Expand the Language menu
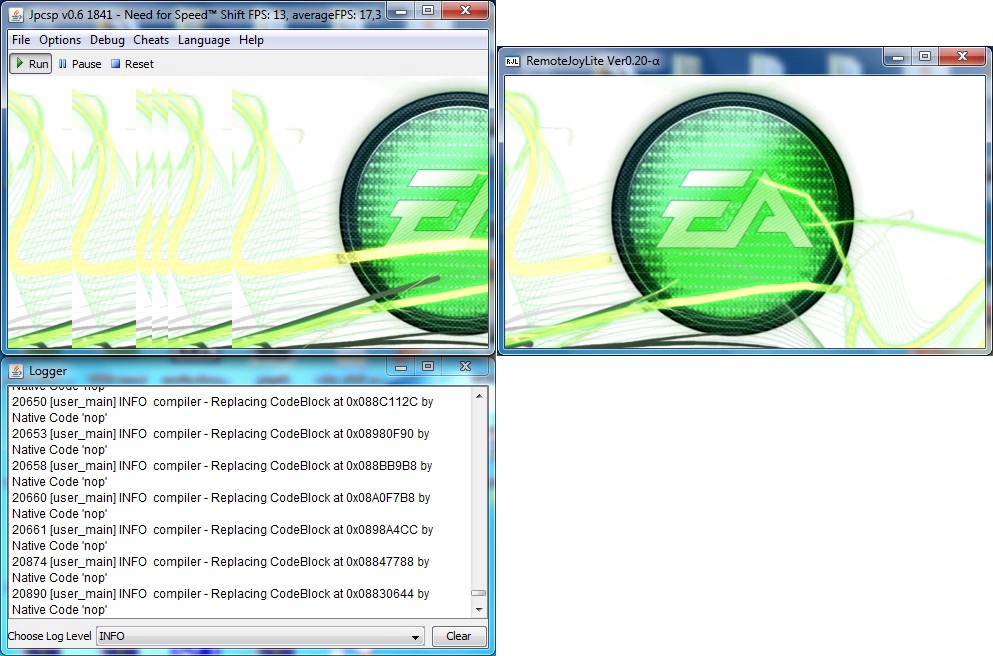The image size is (993, 656). click(x=204, y=40)
